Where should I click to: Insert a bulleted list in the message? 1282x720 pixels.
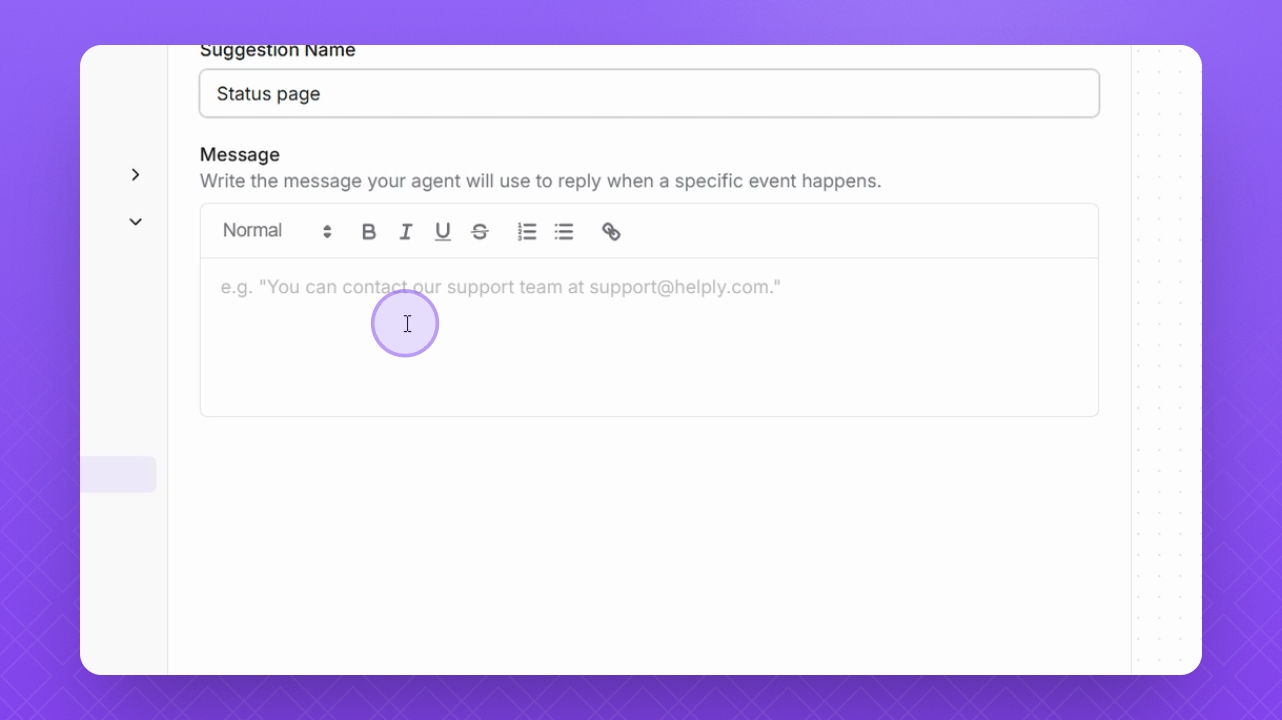(x=564, y=232)
